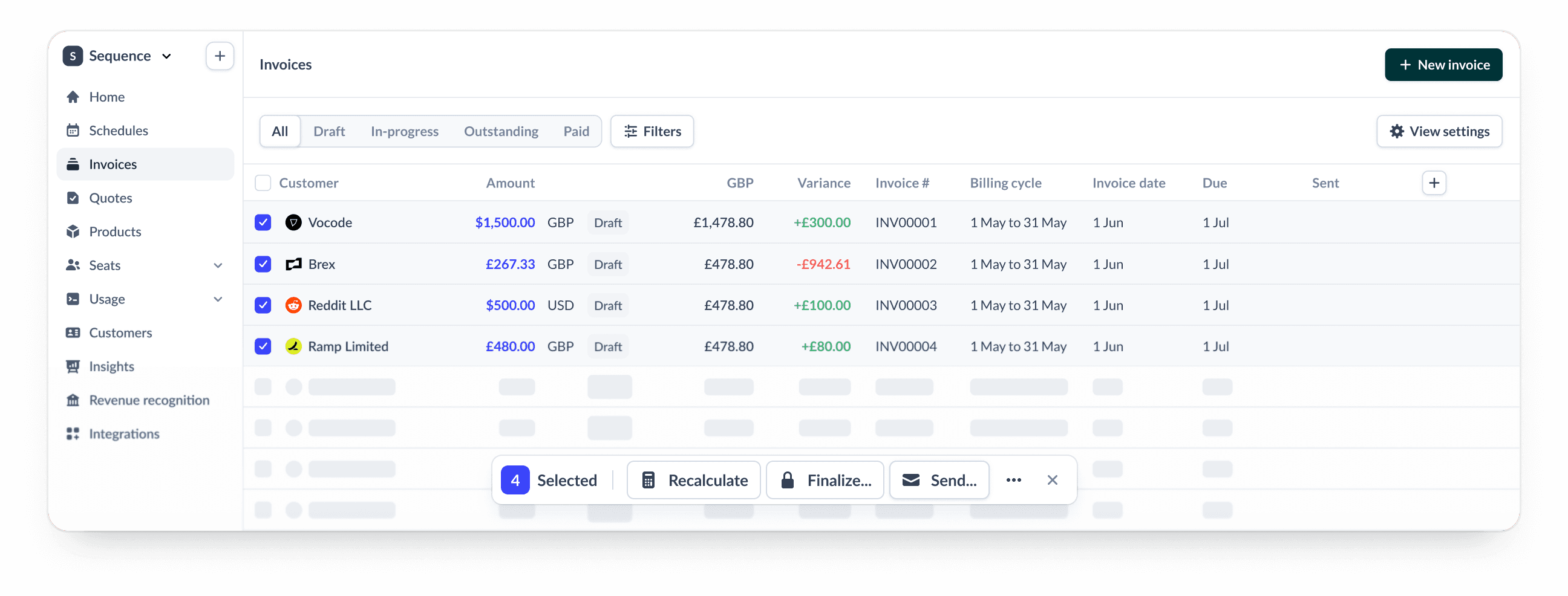Image resolution: width=1568 pixels, height=596 pixels.
Task: Switch to the Draft tab
Action: (329, 131)
